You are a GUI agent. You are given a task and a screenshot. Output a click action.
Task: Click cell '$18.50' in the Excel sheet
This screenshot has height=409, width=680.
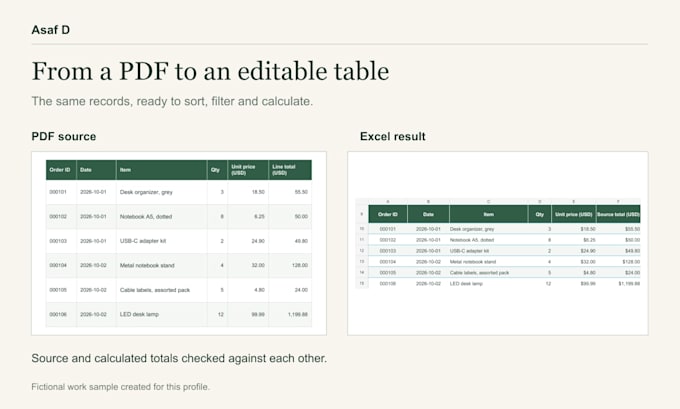(588, 229)
